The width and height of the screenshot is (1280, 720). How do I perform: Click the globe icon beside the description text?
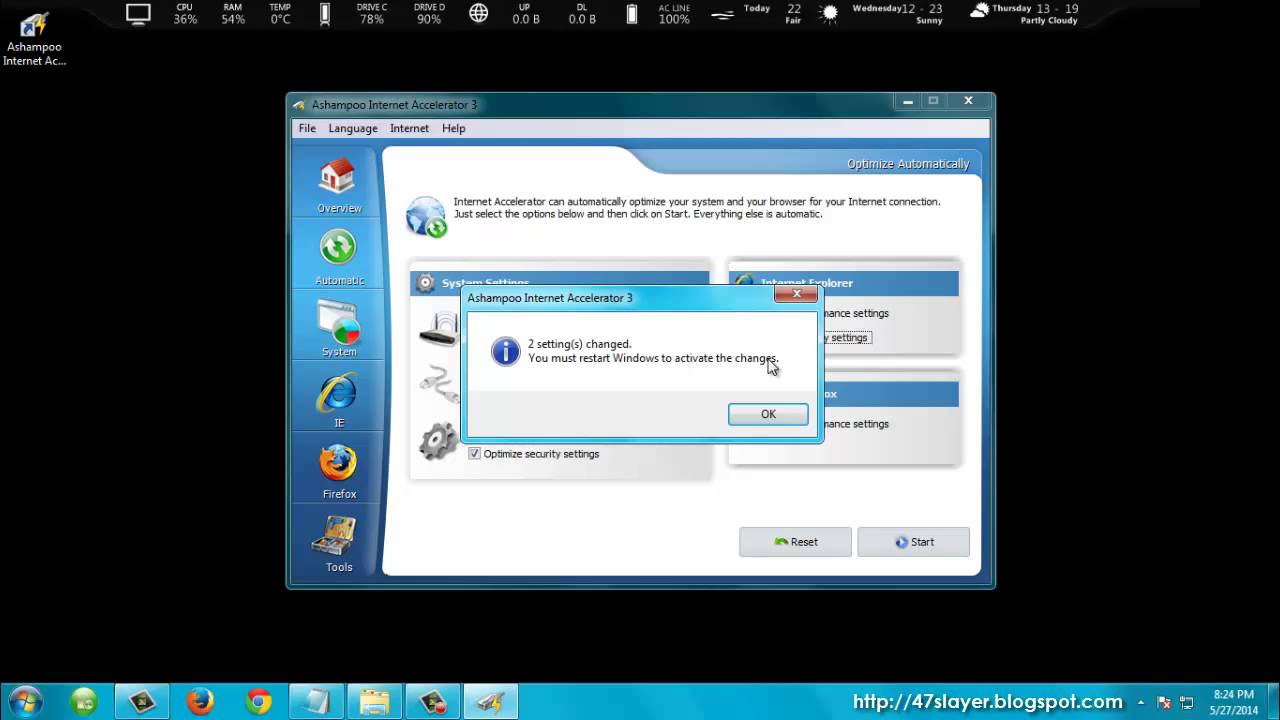[x=426, y=216]
